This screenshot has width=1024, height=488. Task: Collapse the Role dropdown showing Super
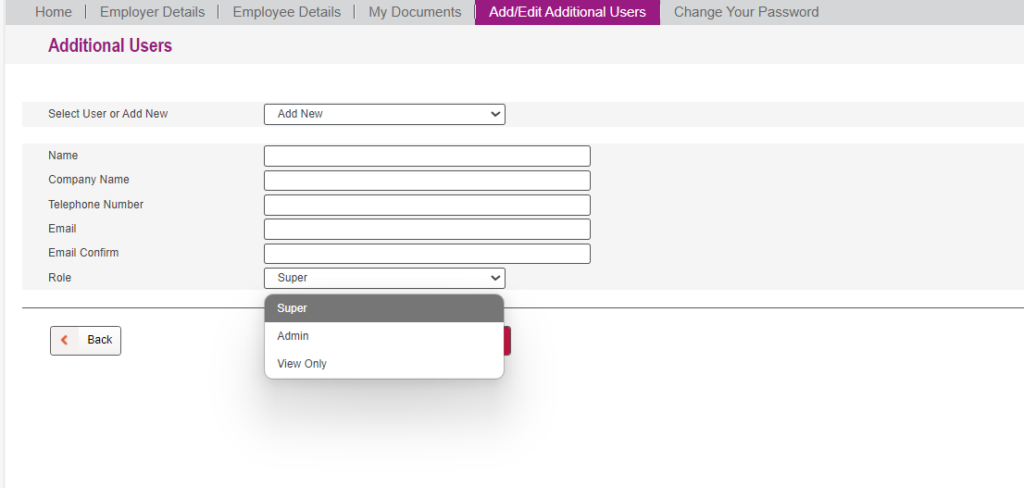click(384, 278)
